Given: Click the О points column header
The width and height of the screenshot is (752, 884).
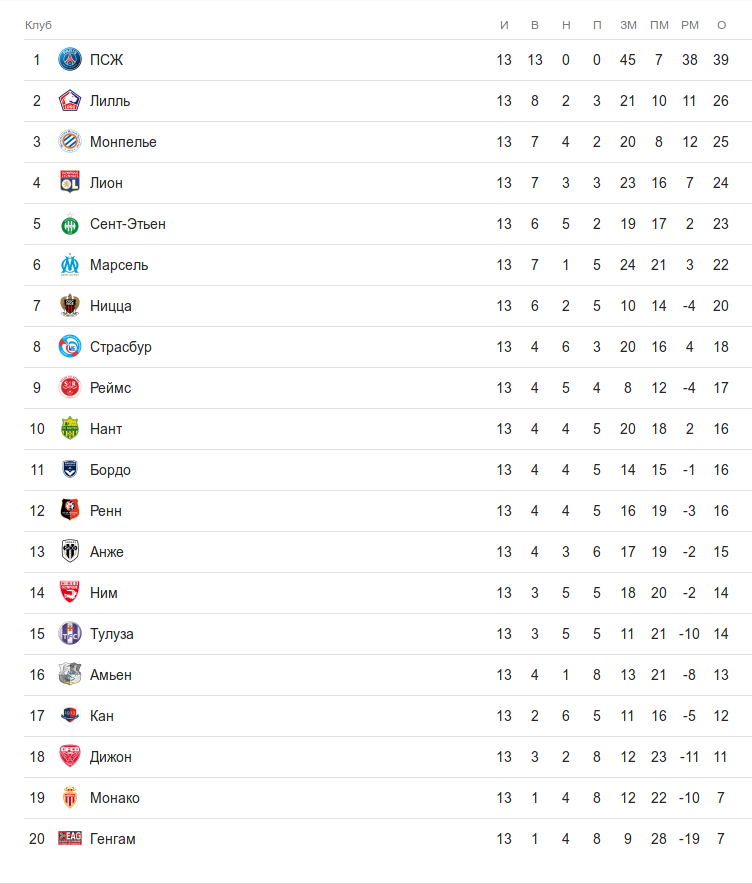Looking at the screenshot, I should coord(721,25).
